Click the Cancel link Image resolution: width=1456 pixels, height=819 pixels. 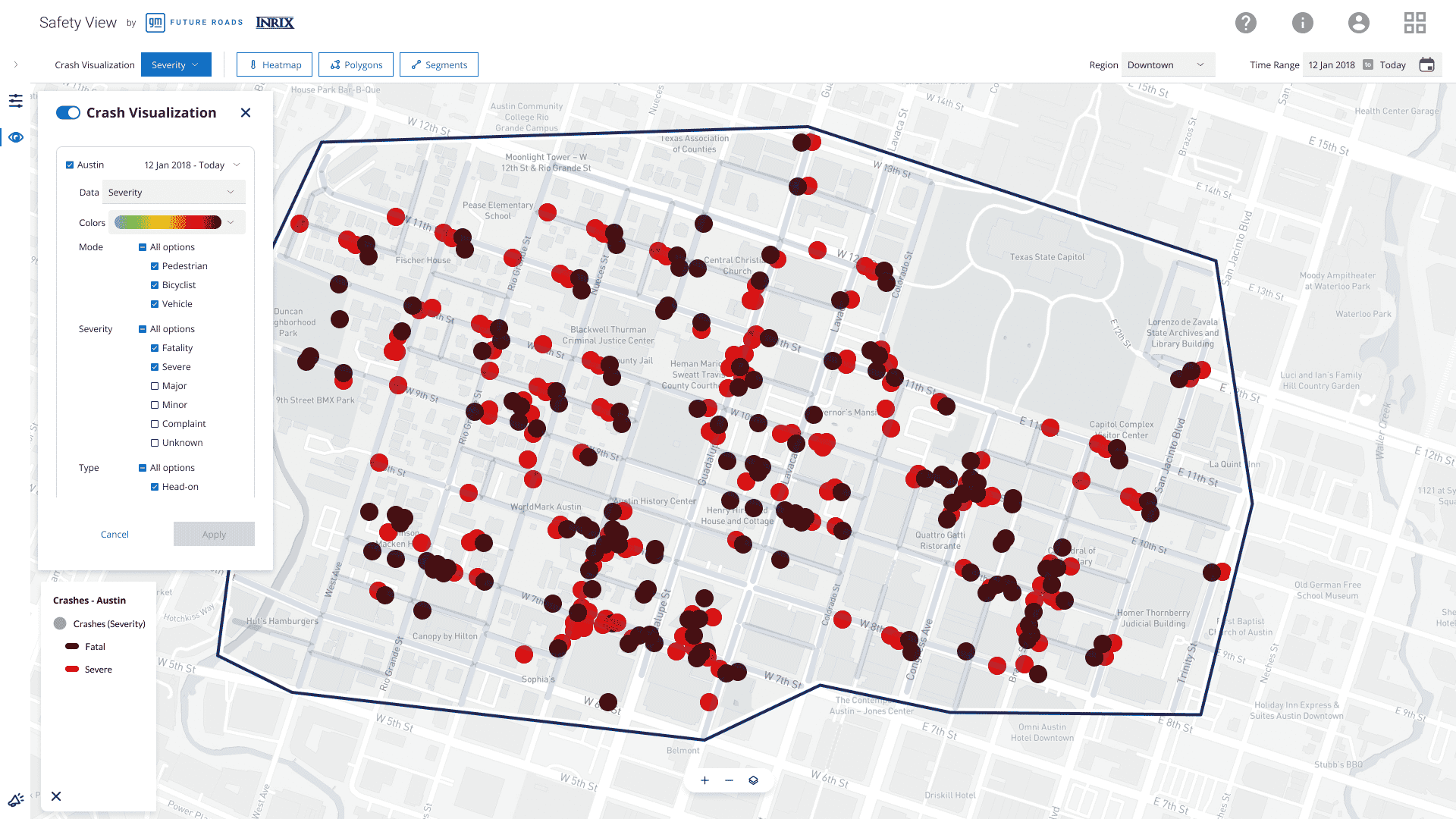pos(115,534)
